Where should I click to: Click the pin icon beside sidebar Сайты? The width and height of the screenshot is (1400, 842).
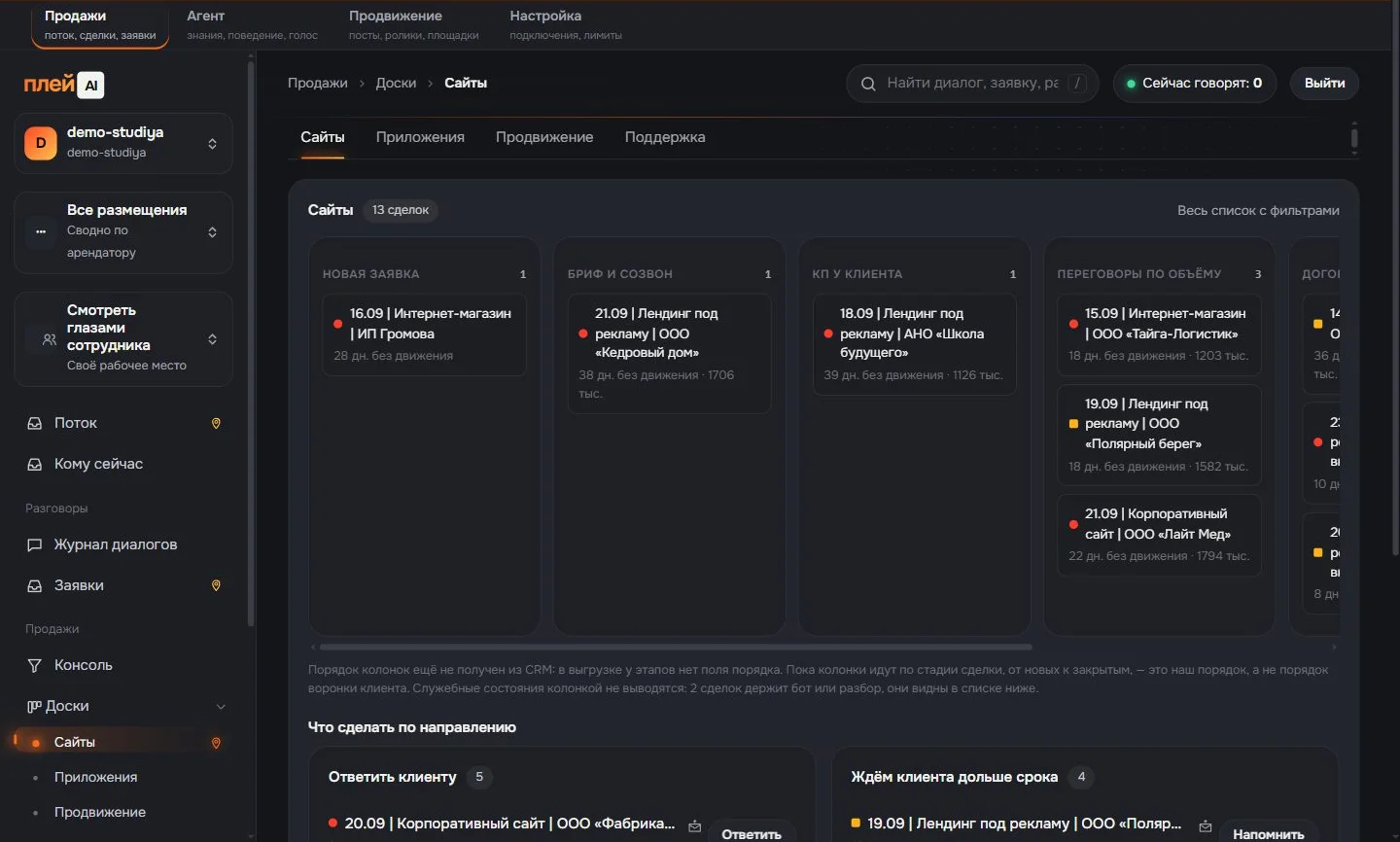tap(216, 743)
